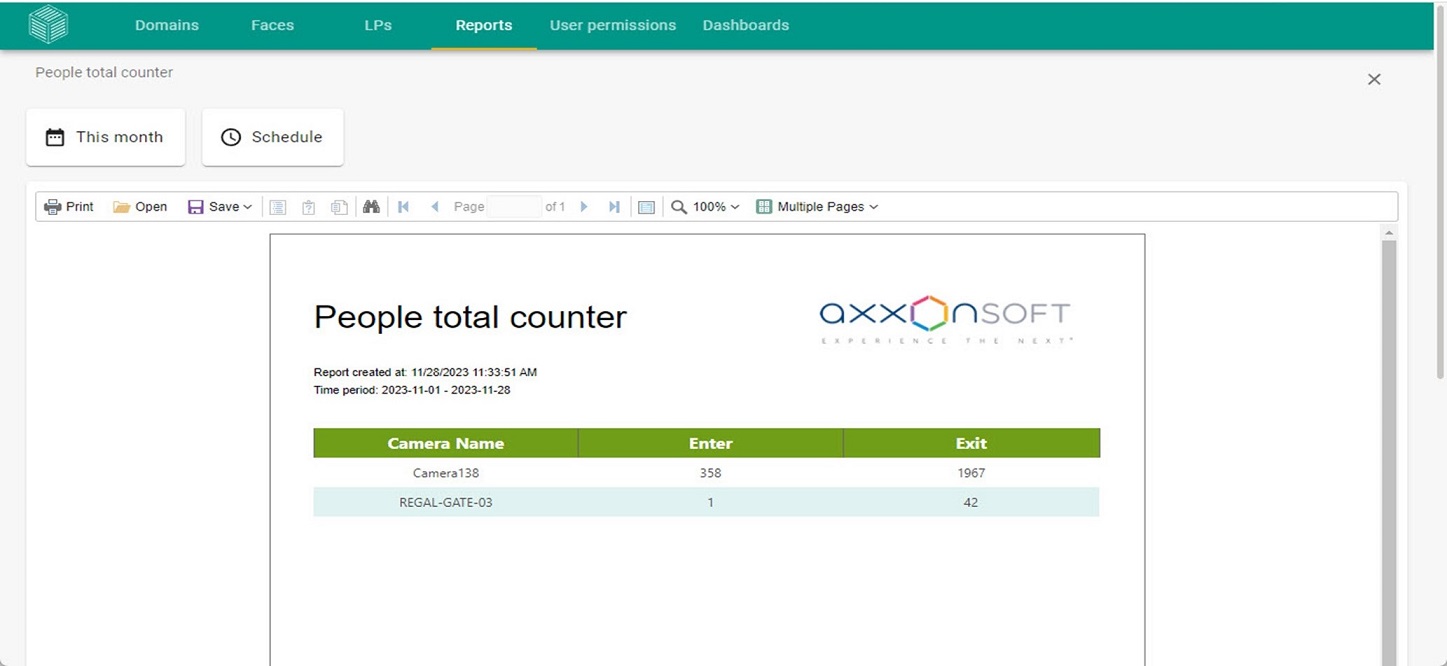Expand the Multiple Pages view dropdown
This screenshot has height=666, width=1447.
click(x=817, y=207)
